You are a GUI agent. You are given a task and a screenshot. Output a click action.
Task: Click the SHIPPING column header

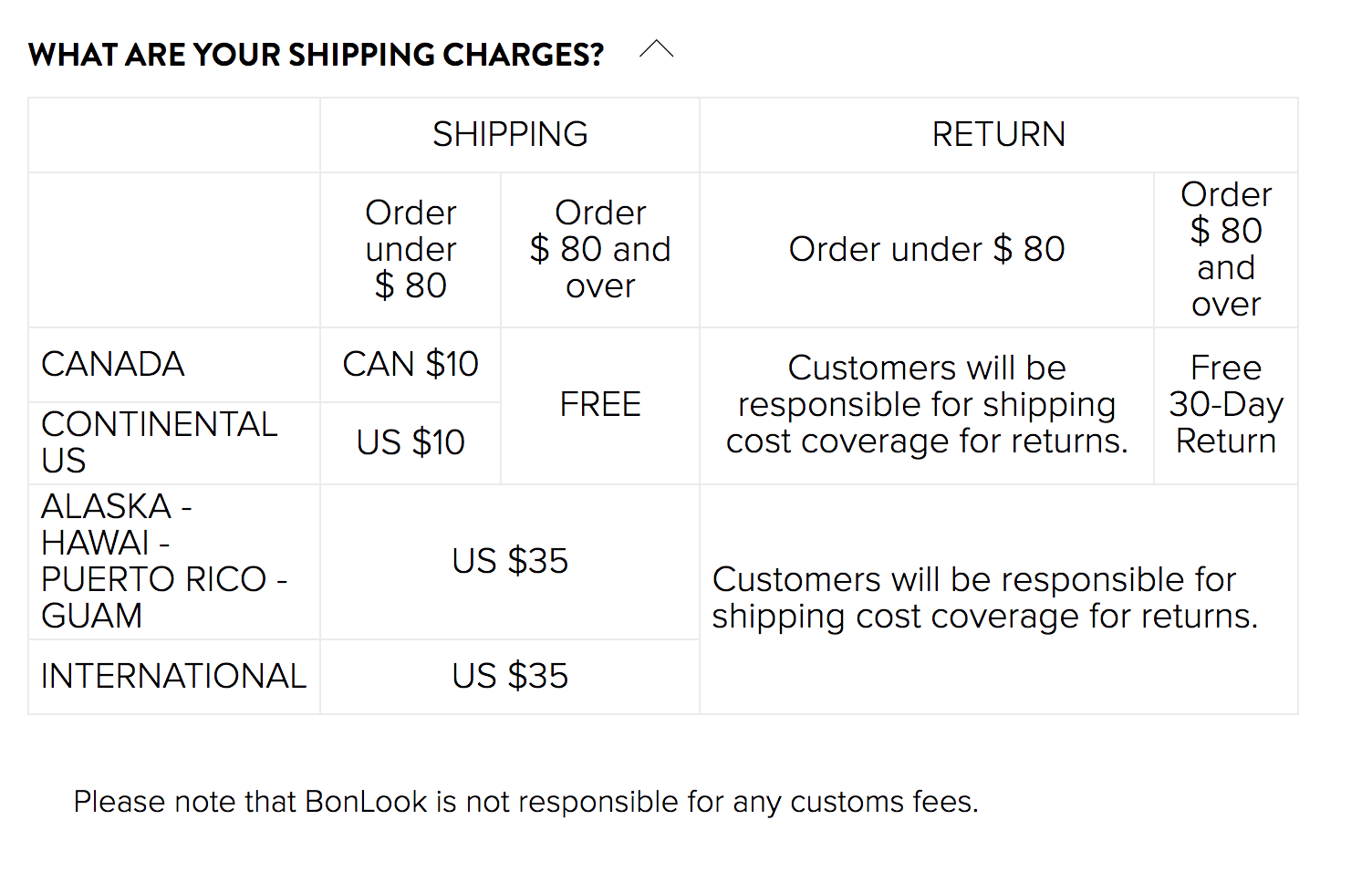click(x=510, y=135)
